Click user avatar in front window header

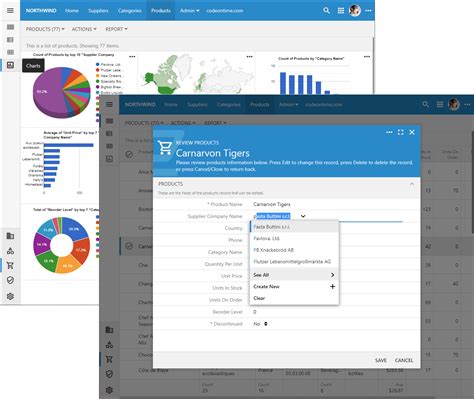coord(454,104)
